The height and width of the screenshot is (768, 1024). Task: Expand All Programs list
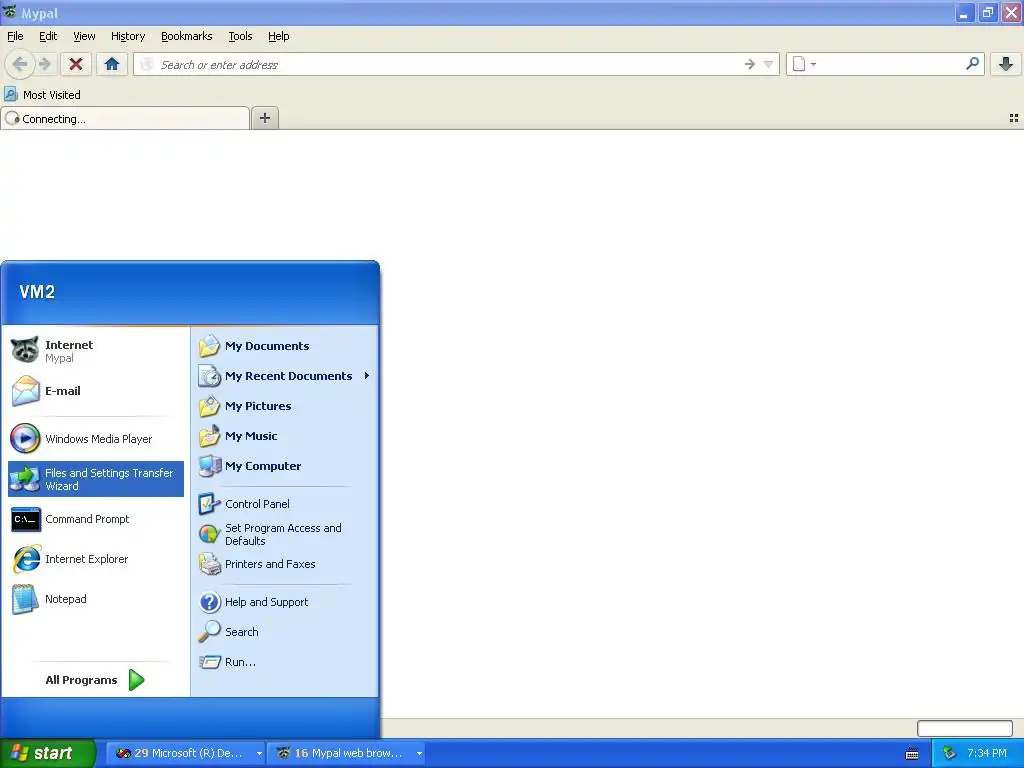pyautogui.click(x=96, y=680)
